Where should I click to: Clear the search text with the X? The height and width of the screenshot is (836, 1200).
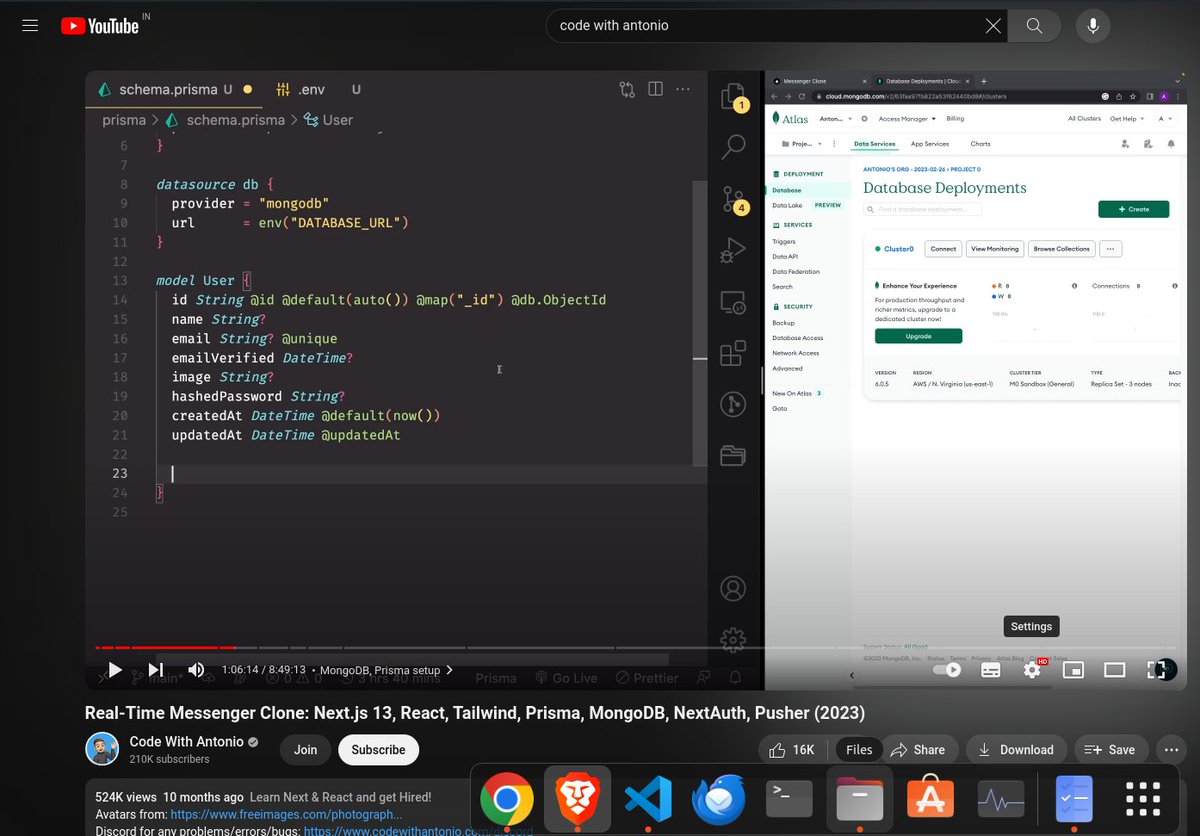point(993,26)
